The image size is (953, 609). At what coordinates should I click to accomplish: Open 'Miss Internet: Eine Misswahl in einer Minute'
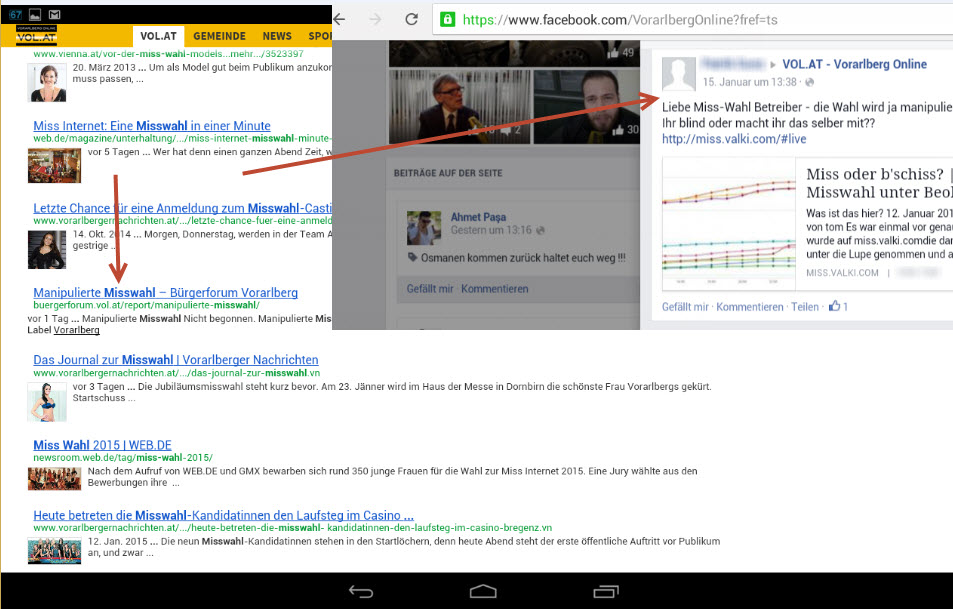(152, 126)
